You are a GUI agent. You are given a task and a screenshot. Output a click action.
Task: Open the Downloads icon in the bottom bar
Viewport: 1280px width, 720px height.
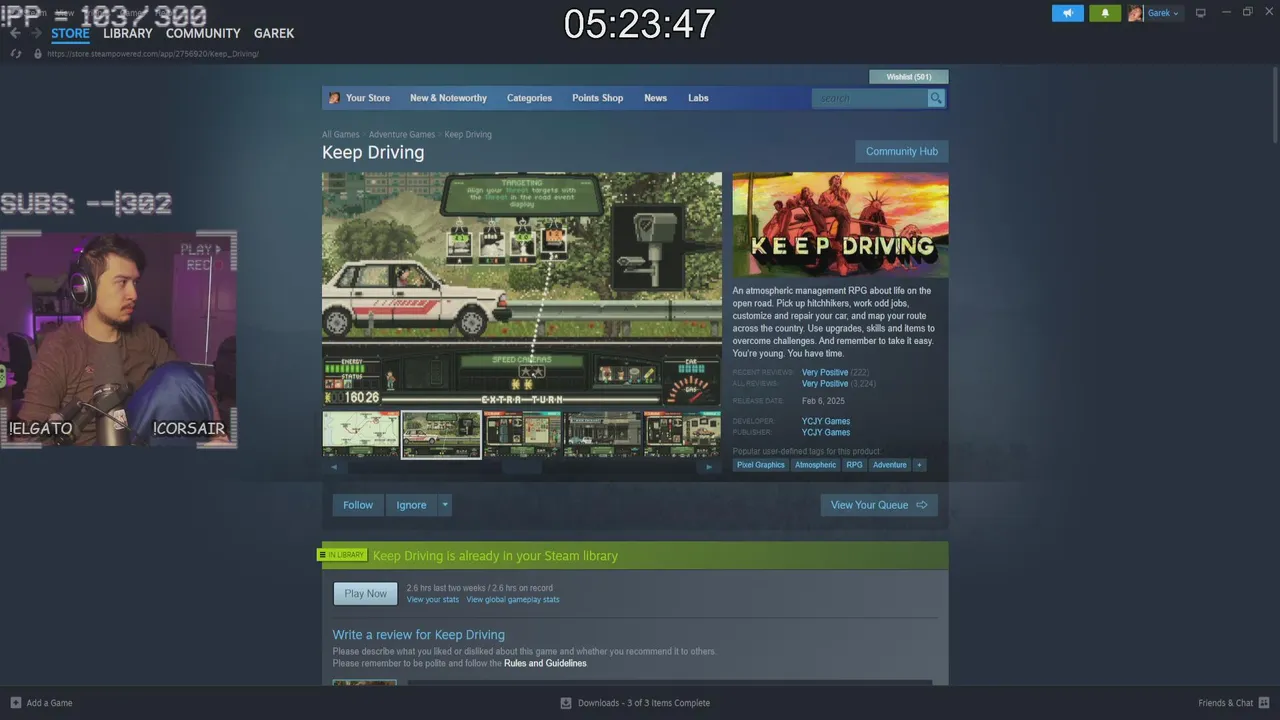pyautogui.click(x=566, y=703)
